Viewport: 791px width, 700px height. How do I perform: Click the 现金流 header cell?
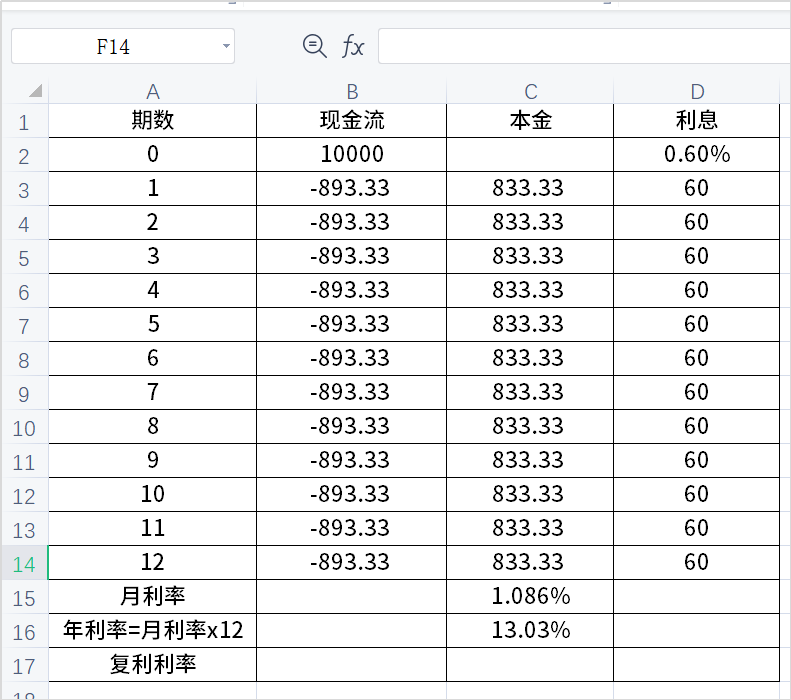(352, 121)
